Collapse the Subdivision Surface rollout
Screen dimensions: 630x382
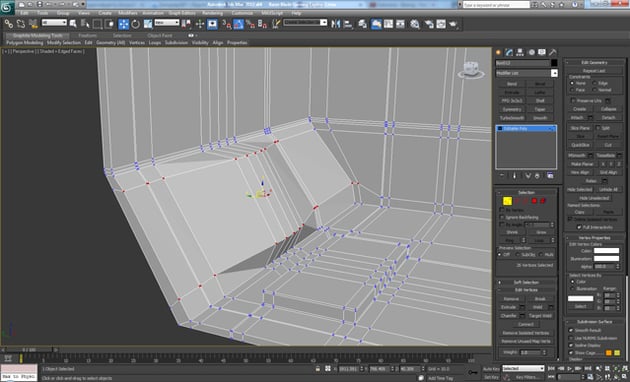594,322
